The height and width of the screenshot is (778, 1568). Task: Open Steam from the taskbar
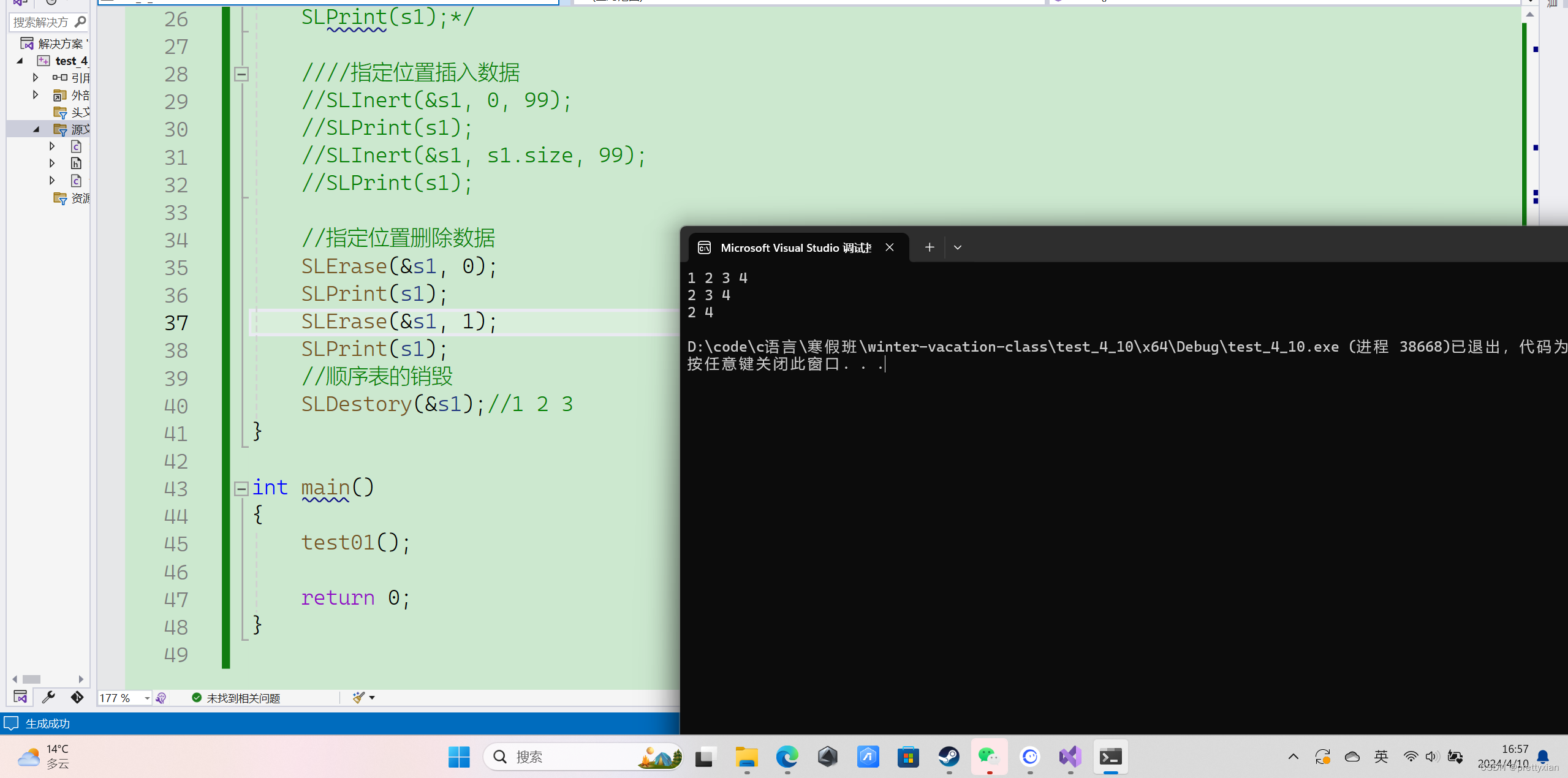pos(949,757)
